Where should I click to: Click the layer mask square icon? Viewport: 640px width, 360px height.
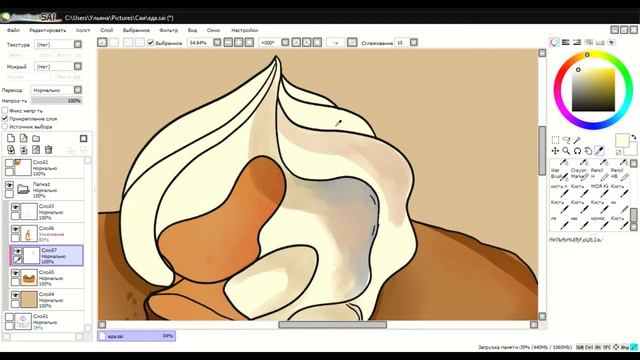(x=83, y=138)
